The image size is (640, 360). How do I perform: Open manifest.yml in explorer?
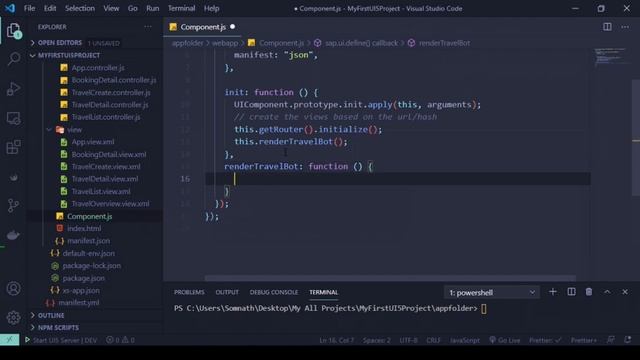tap(78, 303)
